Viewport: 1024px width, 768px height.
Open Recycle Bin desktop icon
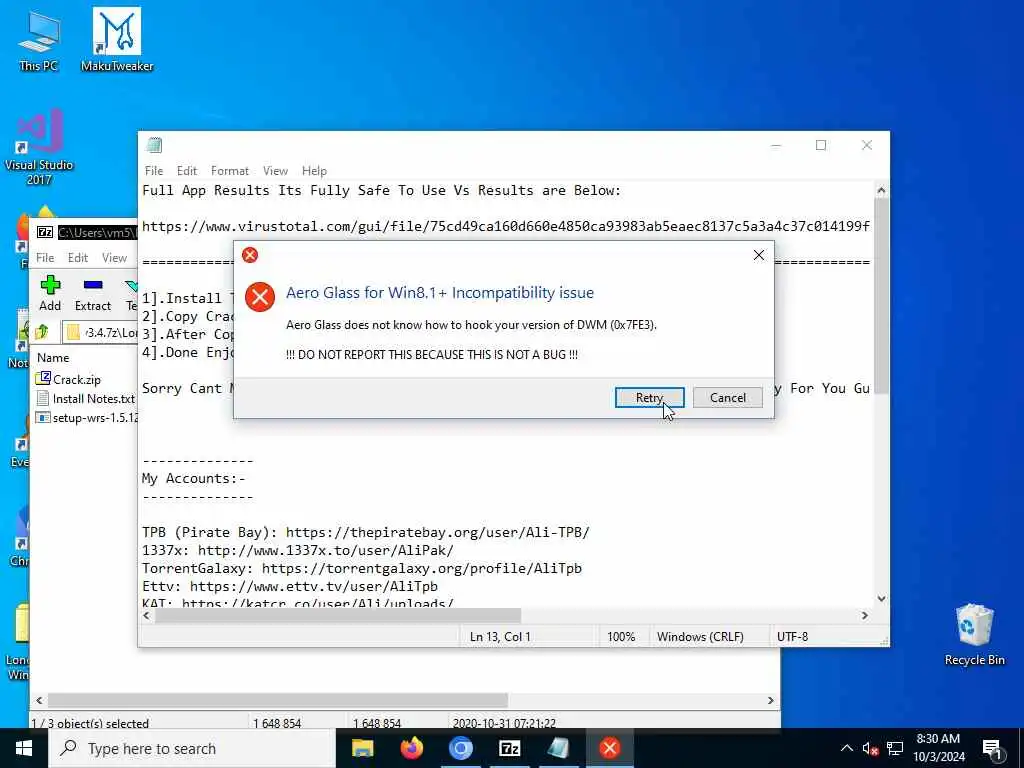click(974, 635)
